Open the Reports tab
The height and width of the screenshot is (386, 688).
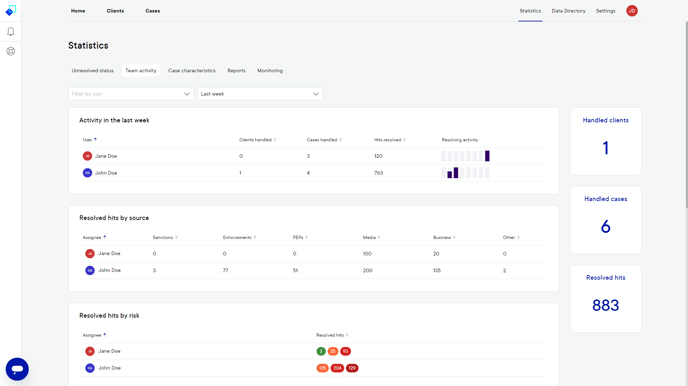pyautogui.click(x=236, y=71)
